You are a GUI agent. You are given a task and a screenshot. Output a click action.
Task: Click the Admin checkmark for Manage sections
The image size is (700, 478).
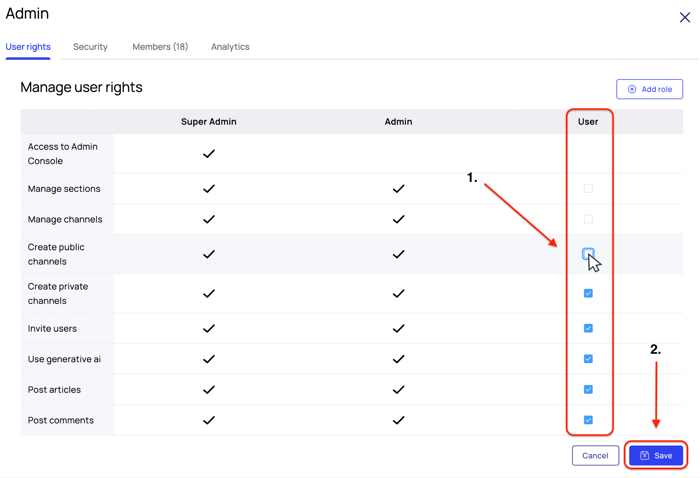point(398,189)
